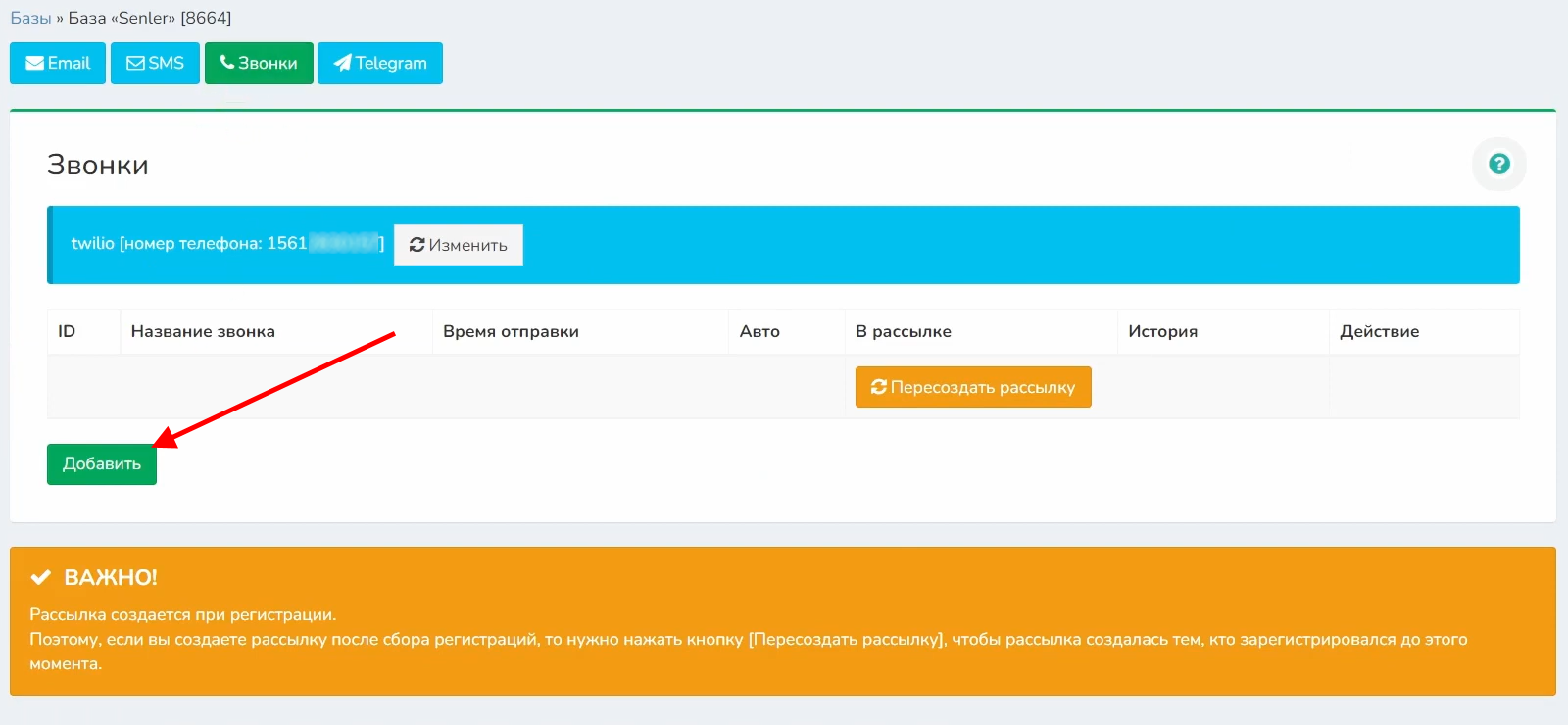Click the Telegram paper plane icon
Screen dimensions: 1568x725
[342, 63]
